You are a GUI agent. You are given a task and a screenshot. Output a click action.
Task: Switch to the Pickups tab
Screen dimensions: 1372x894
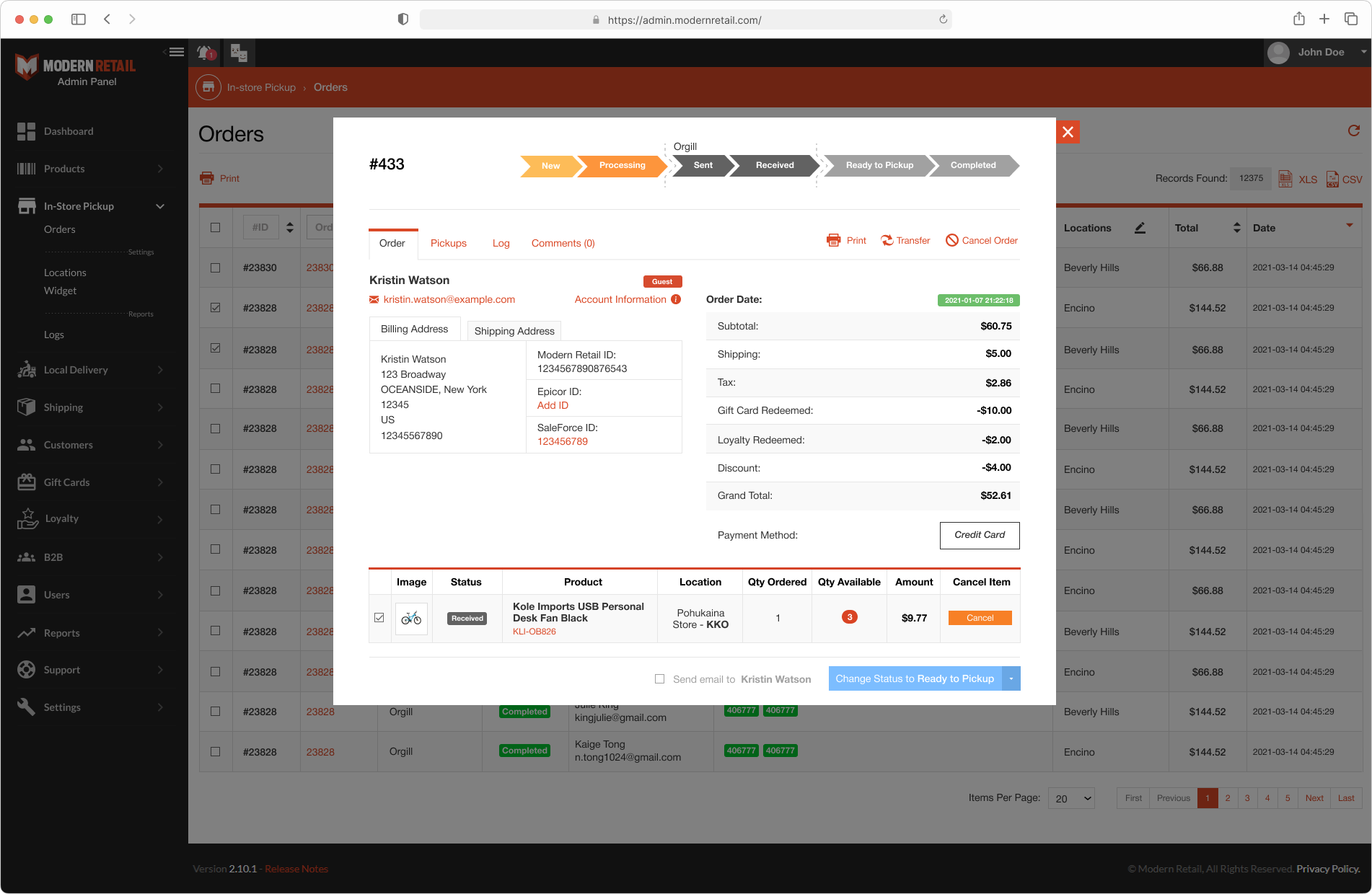coord(448,244)
